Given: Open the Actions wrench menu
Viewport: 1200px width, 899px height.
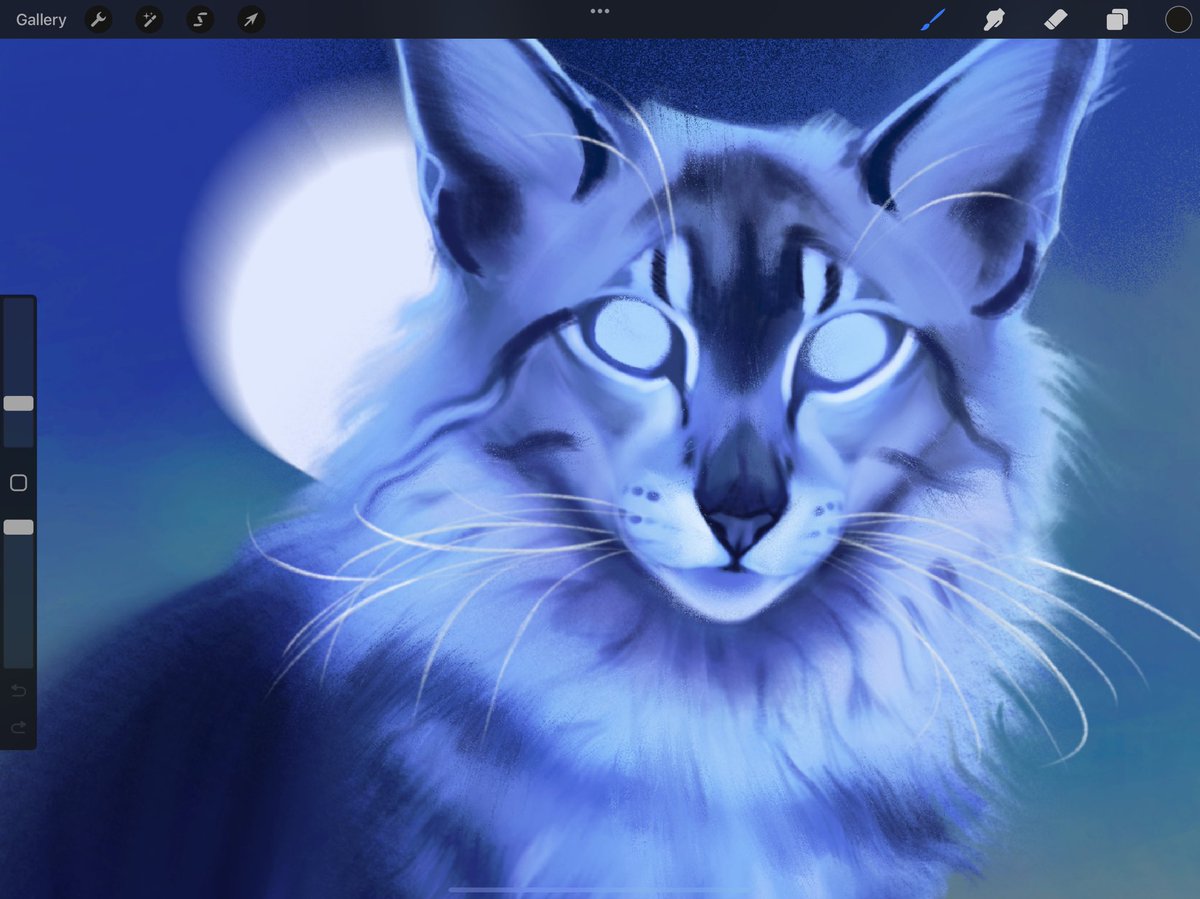Looking at the screenshot, I should (x=98, y=19).
